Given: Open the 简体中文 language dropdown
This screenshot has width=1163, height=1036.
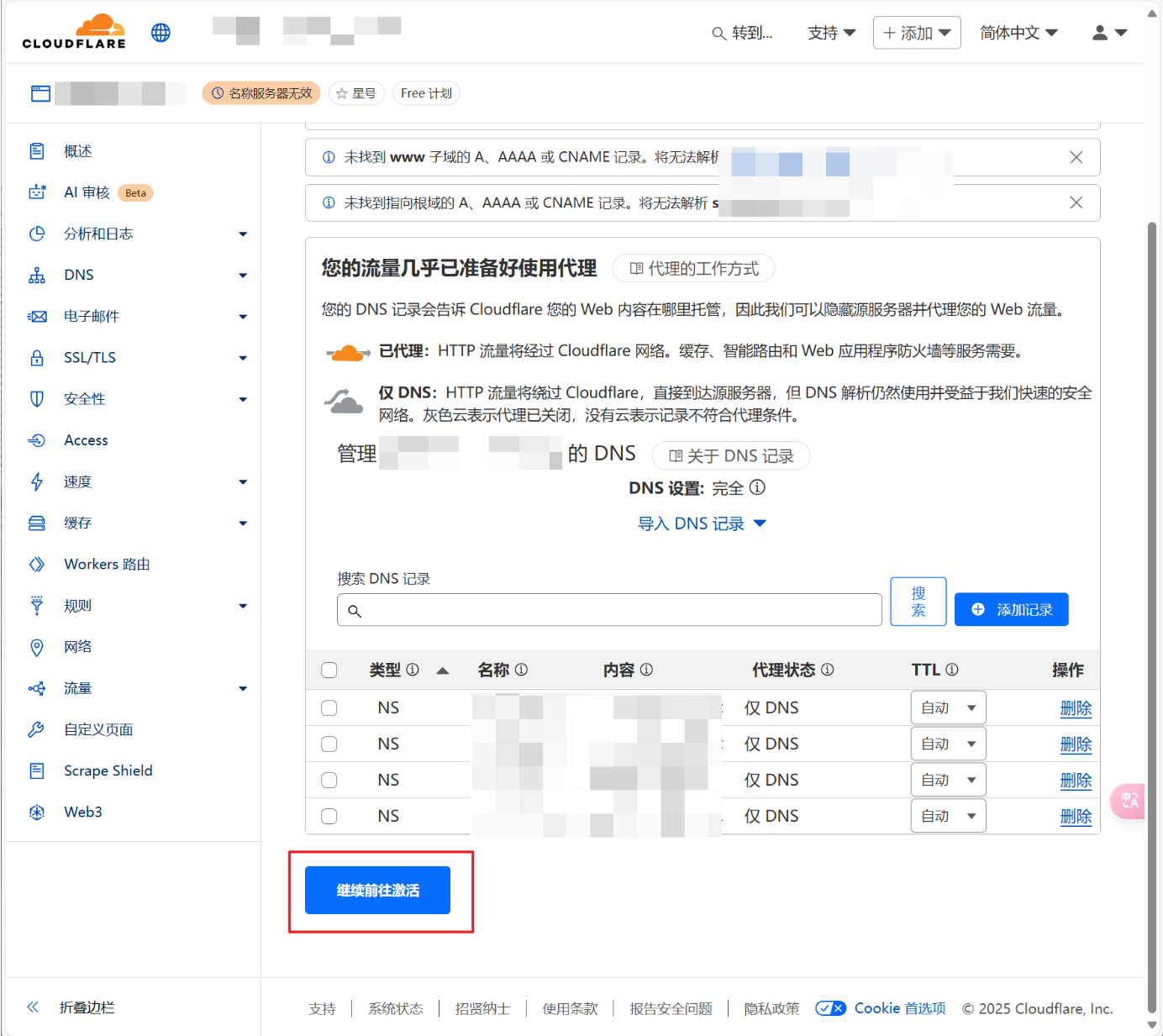Looking at the screenshot, I should [1018, 33].
